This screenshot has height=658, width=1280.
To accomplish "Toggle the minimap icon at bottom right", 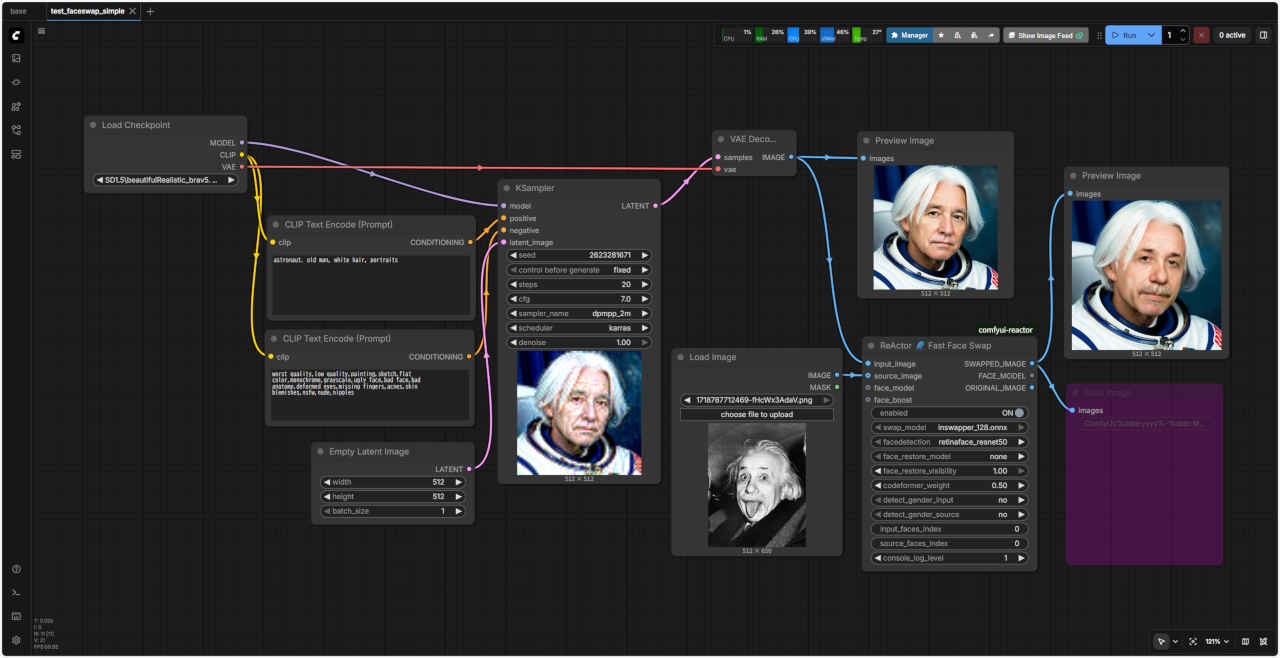I will pos(1245,641).
